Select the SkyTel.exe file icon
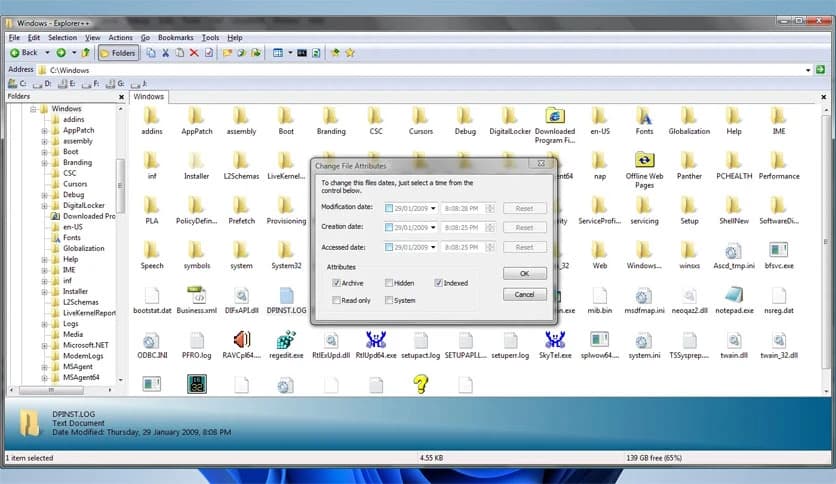 pos(555,339)
